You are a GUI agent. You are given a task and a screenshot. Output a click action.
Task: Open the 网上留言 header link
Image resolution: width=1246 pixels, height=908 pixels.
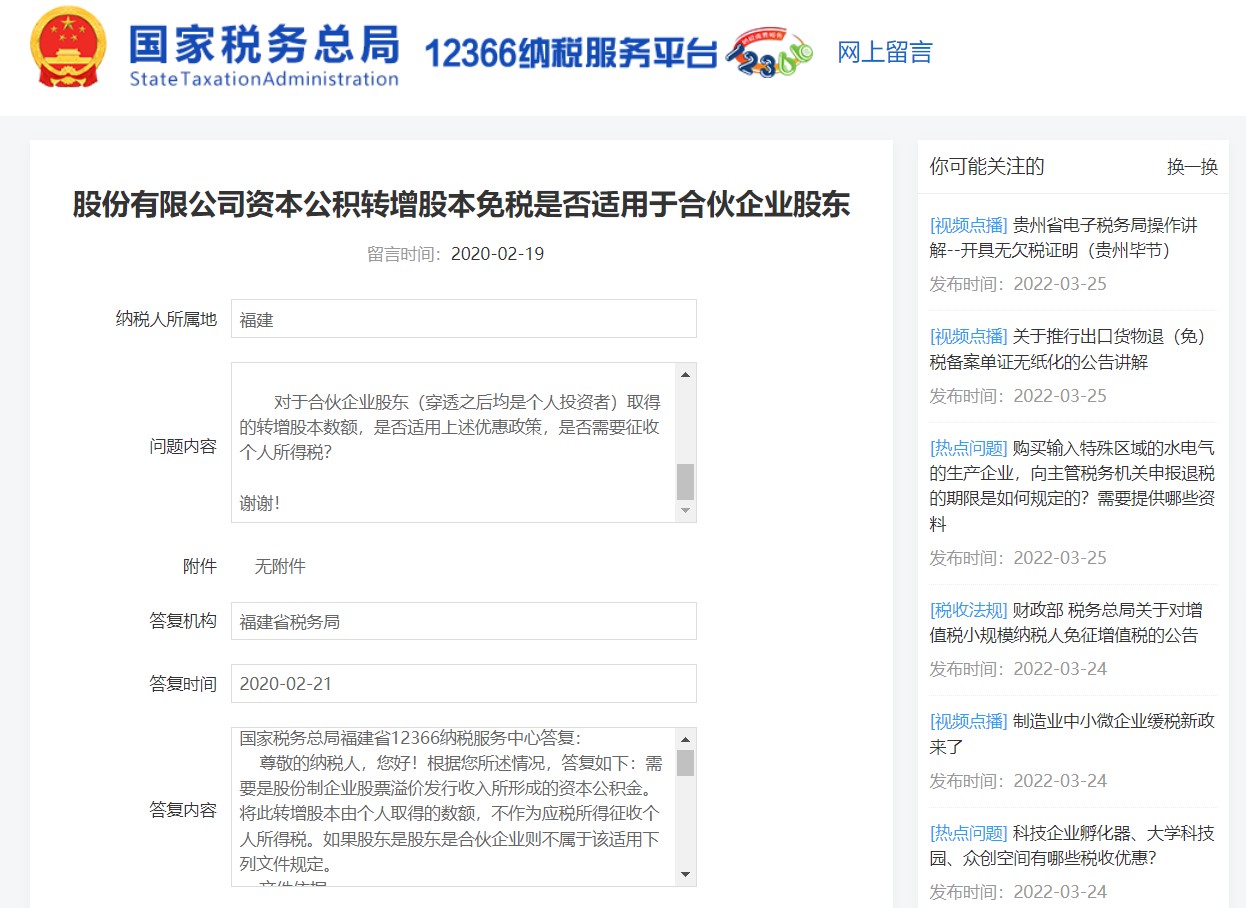click(x=884, y=52)
